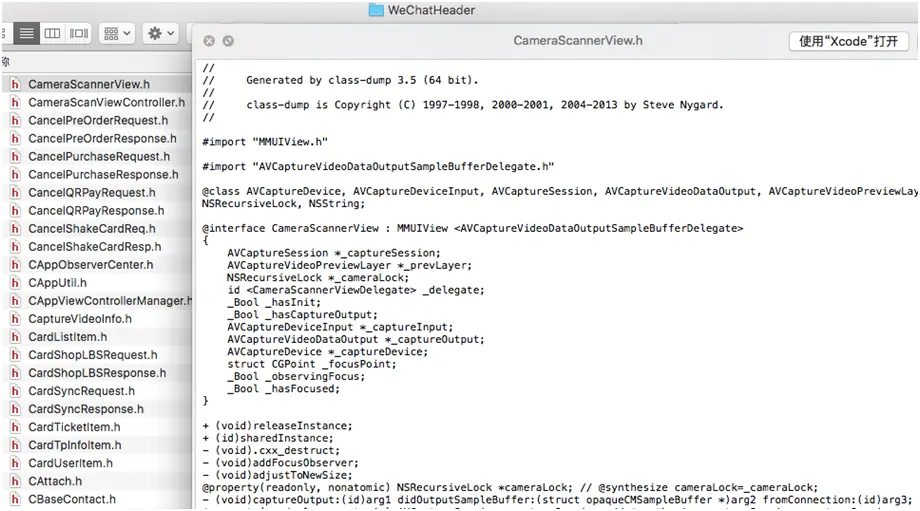Click the header file icon beside CAttach.h
This screenshot has height=511, width=920.
coord(15,481)
